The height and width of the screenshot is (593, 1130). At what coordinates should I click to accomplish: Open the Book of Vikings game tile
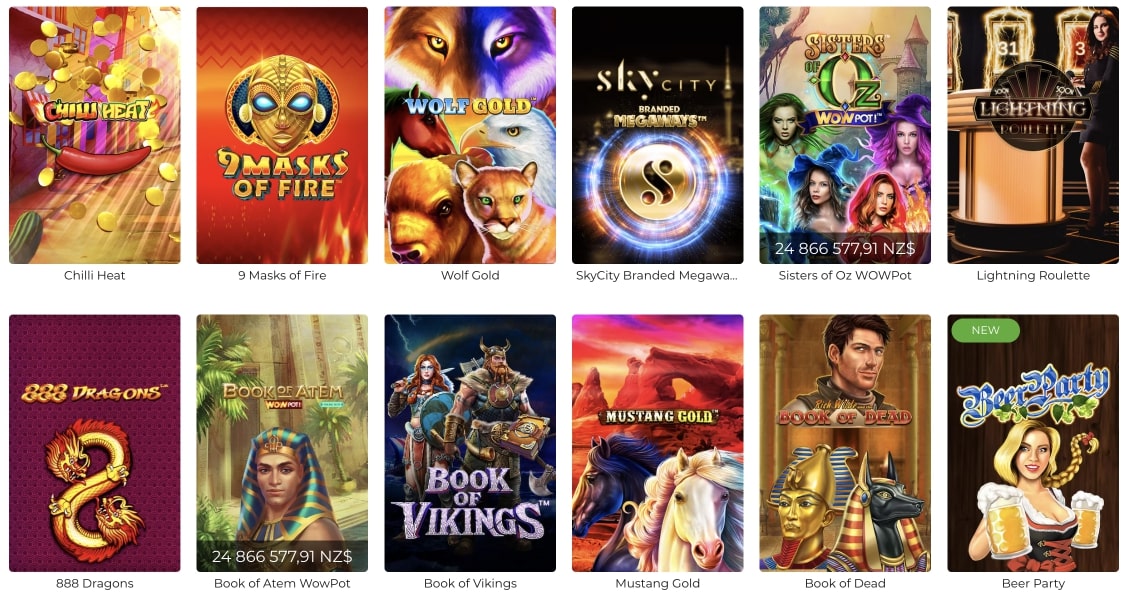[x=470, y=443]
